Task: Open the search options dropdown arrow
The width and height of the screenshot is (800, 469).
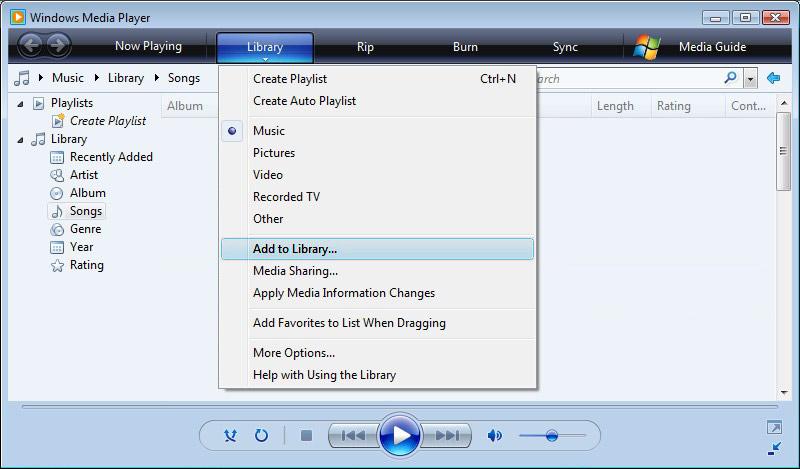Action: click(x=749, y=79)
